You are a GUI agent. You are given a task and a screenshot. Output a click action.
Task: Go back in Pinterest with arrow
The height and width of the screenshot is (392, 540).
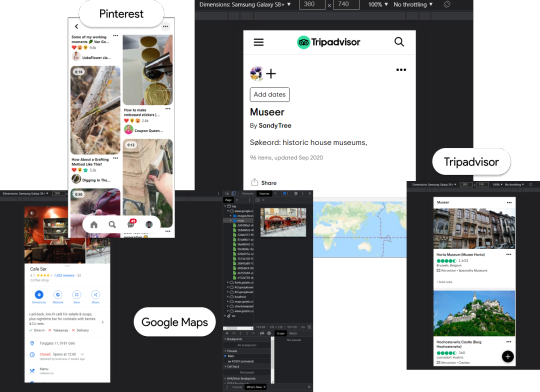click(76, 27)
